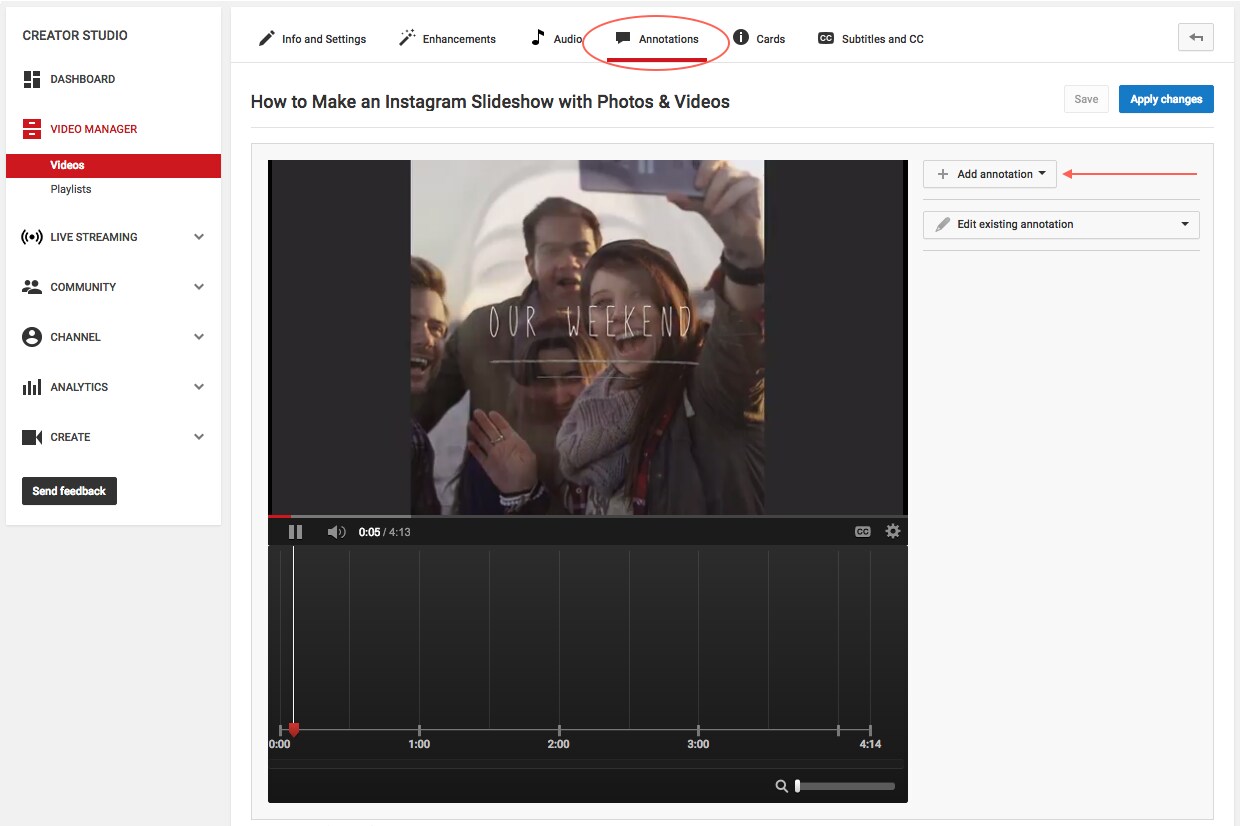The height and width of the screenshot is (826, 1240).
Task: Click the CC icon beside Subtitles and CC
Action: pos(826,38)
